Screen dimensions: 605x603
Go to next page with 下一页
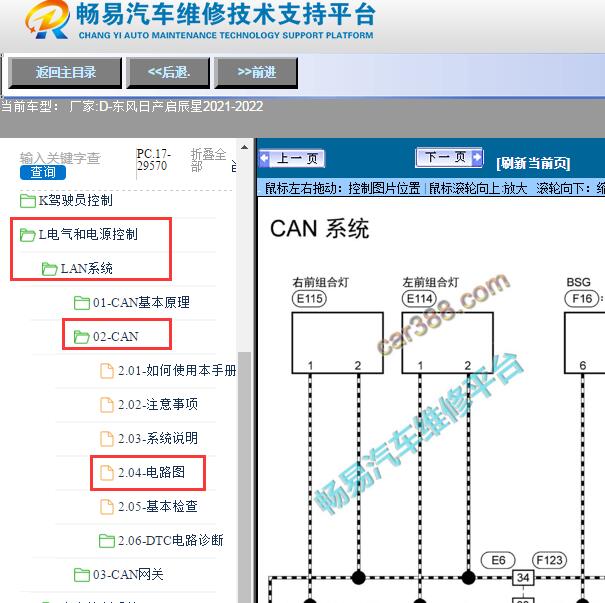tap(449, 157)
